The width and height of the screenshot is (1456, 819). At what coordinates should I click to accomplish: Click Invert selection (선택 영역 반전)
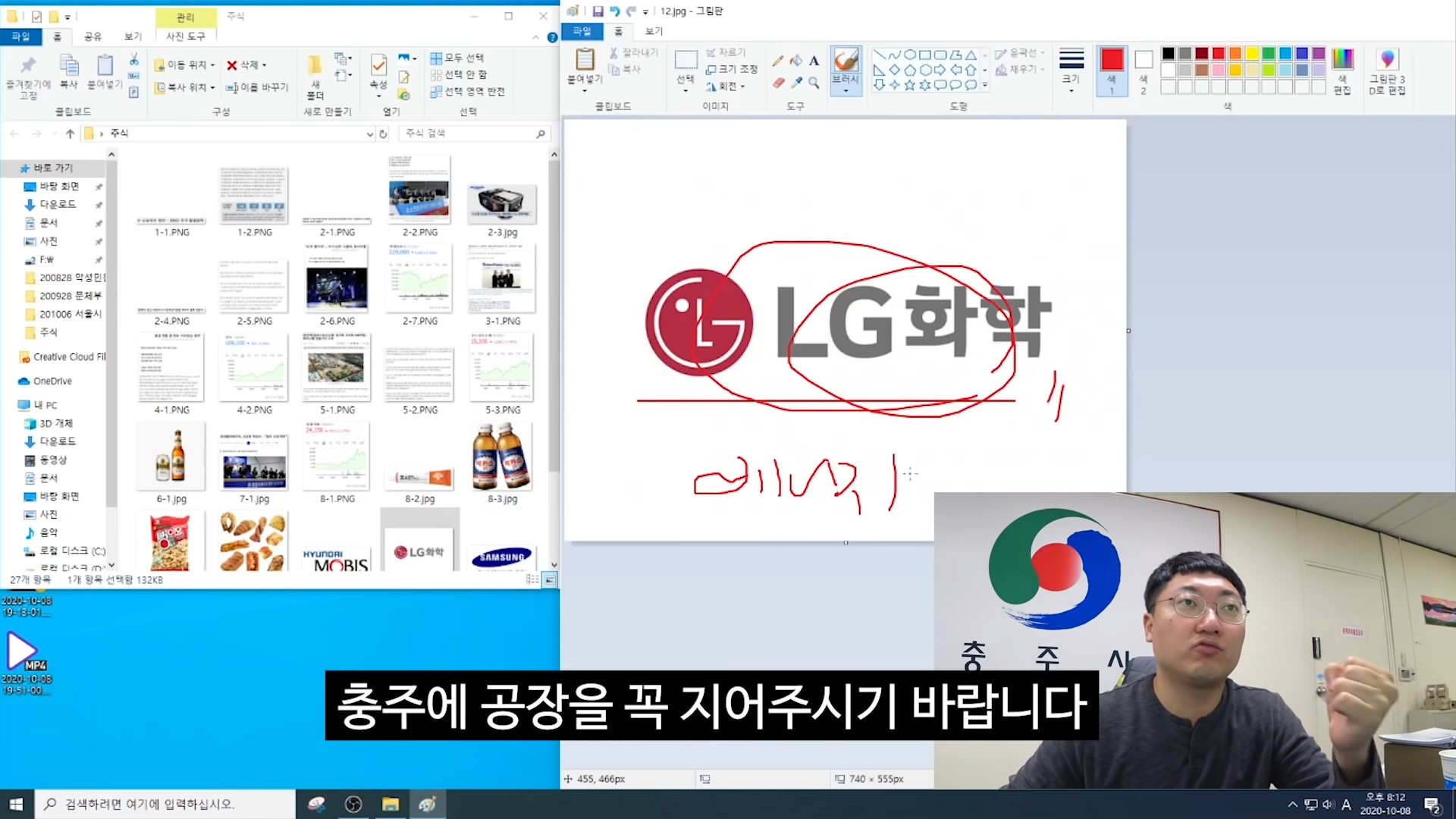click(467, 91)
